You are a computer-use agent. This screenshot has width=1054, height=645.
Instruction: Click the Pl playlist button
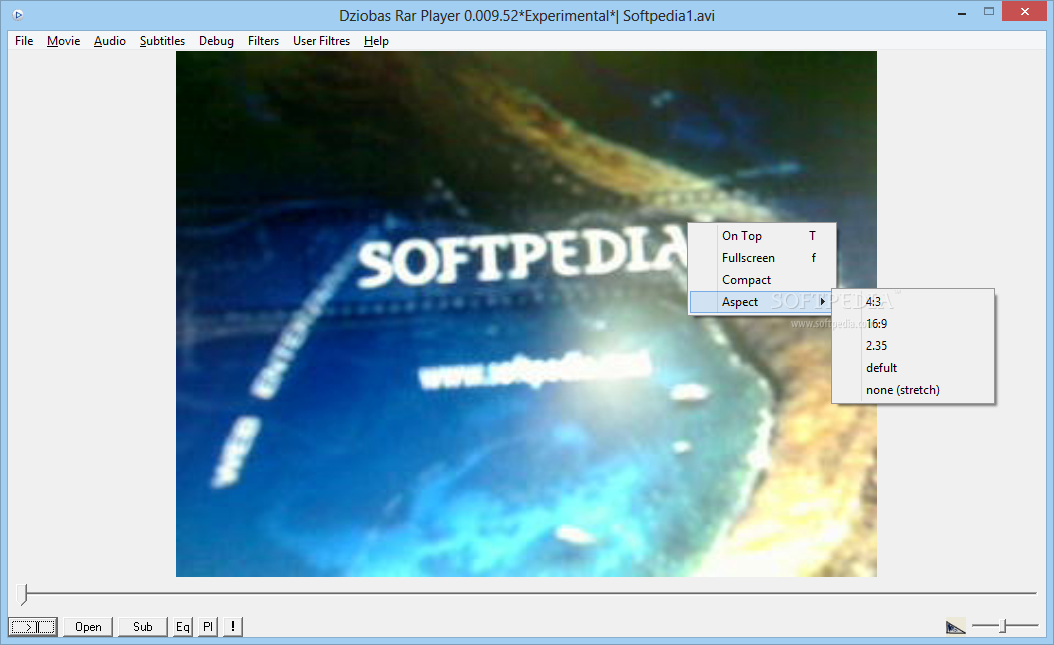coord(208,627)
